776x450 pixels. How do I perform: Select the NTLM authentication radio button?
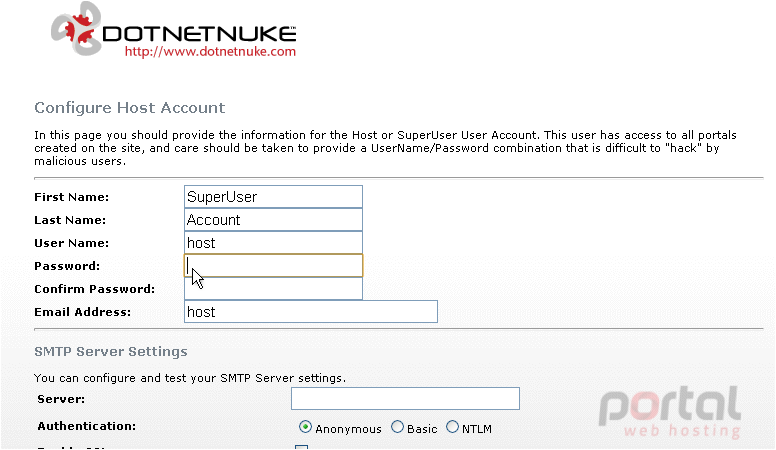click(452, 427)
